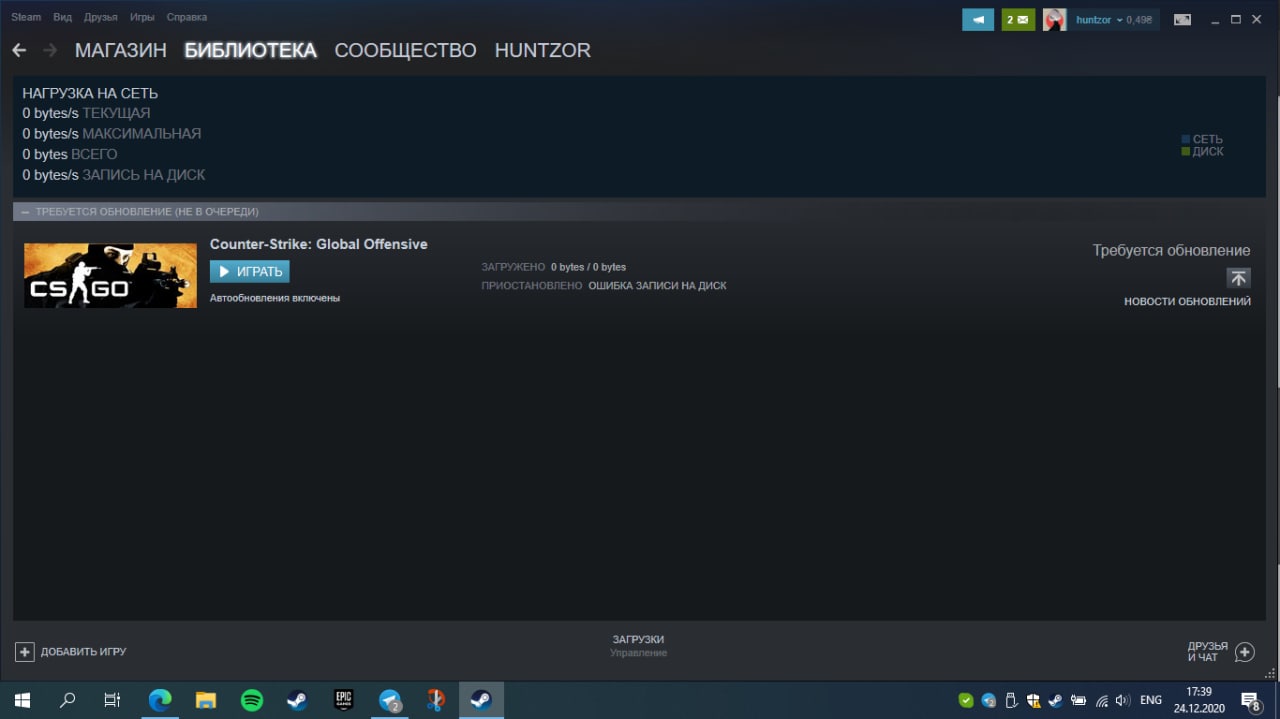Open НОВОСТИ ОБНОВЛЕНИЙ link
Screen dimensions: 1280x719
point(1187,302)
